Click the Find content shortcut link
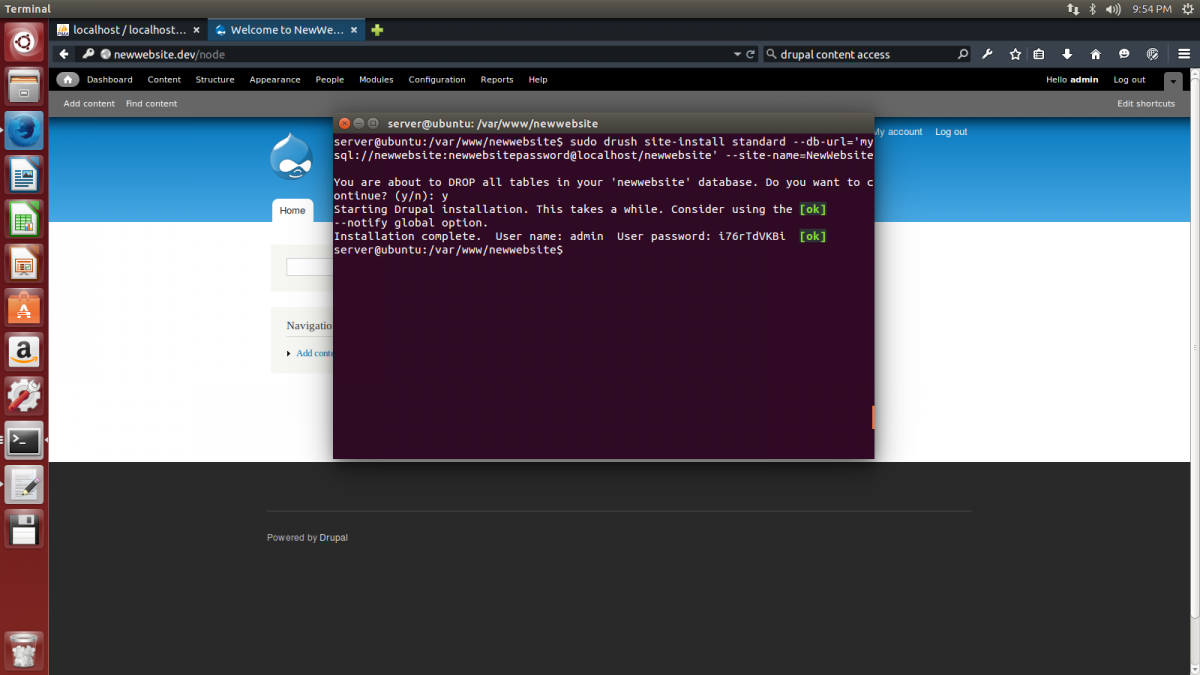1200x675 pixels. (x=152, y=104)
